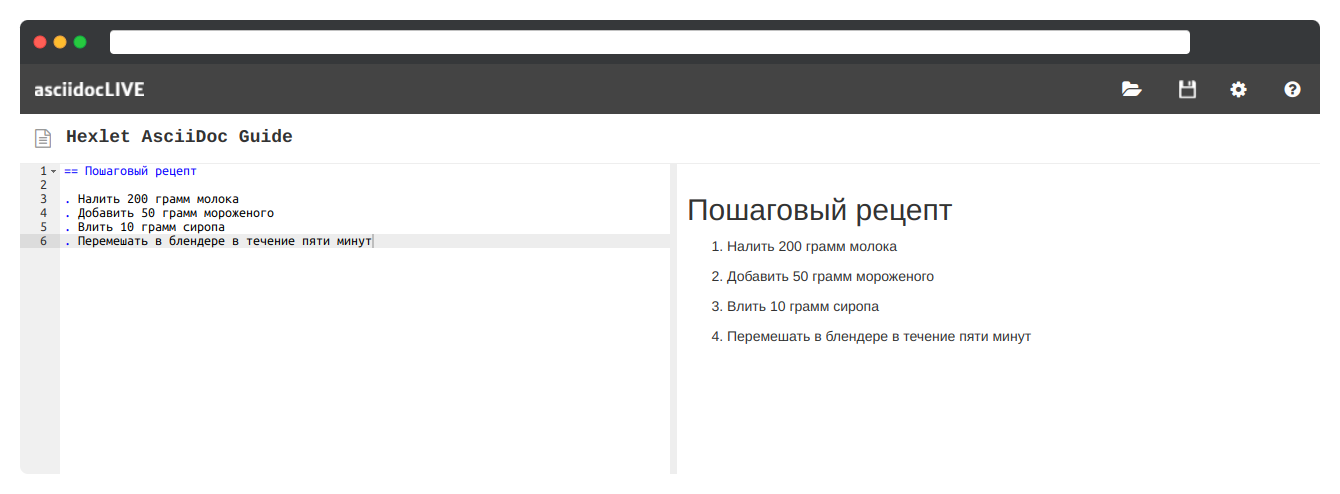Open help with the question mark icon
The height and width of the screenshot is (494, 1340).
(x=1292, y=89)
